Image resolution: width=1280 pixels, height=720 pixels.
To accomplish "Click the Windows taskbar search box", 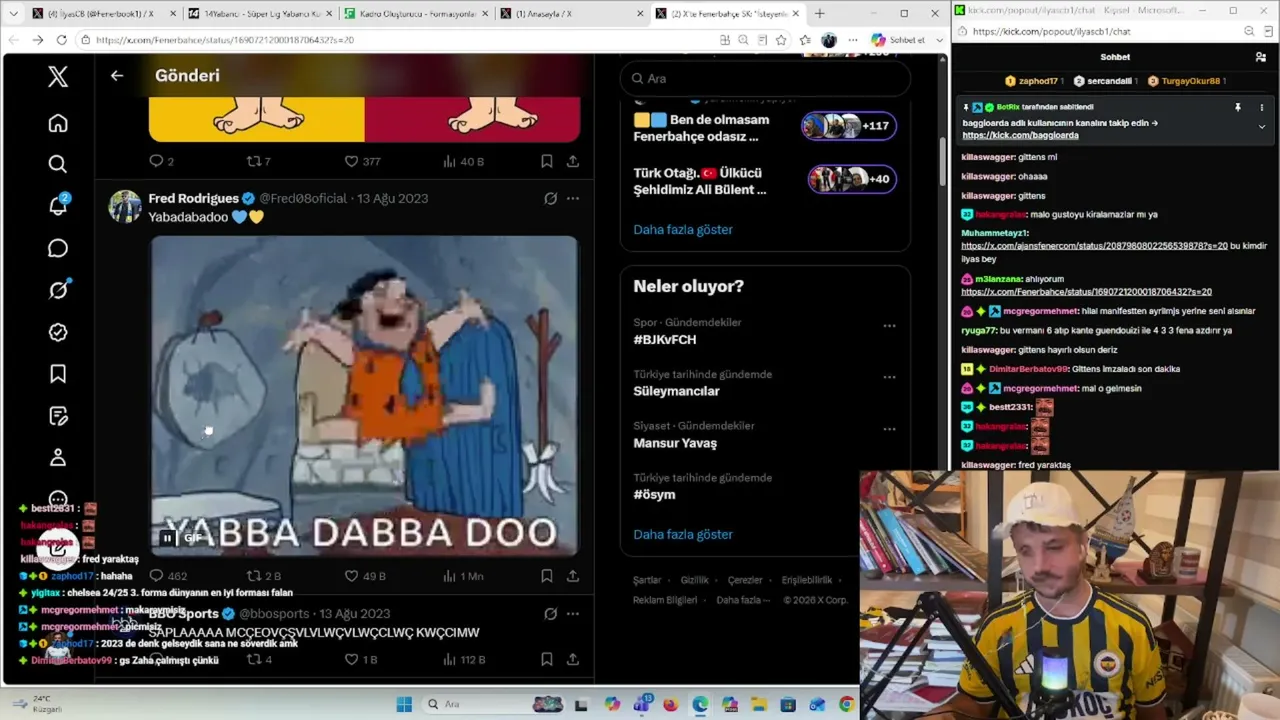I will pos(494,704).
